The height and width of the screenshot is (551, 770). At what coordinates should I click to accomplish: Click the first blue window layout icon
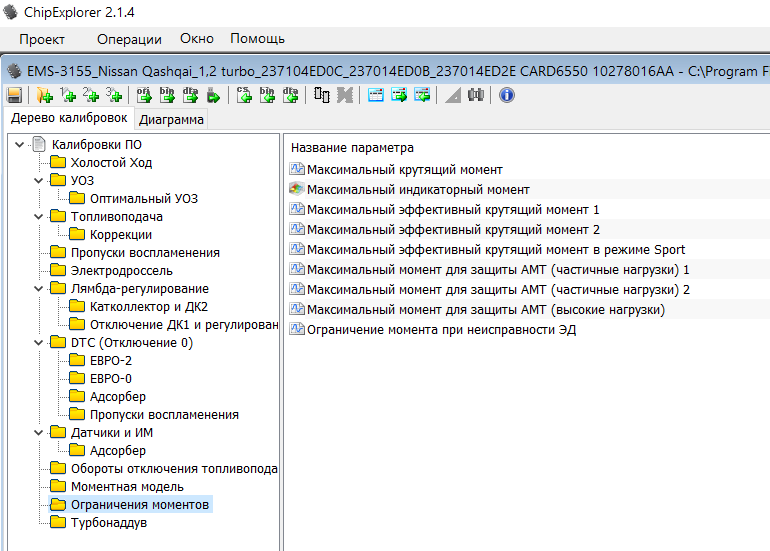pyautogui.click(x=376, y=95)
